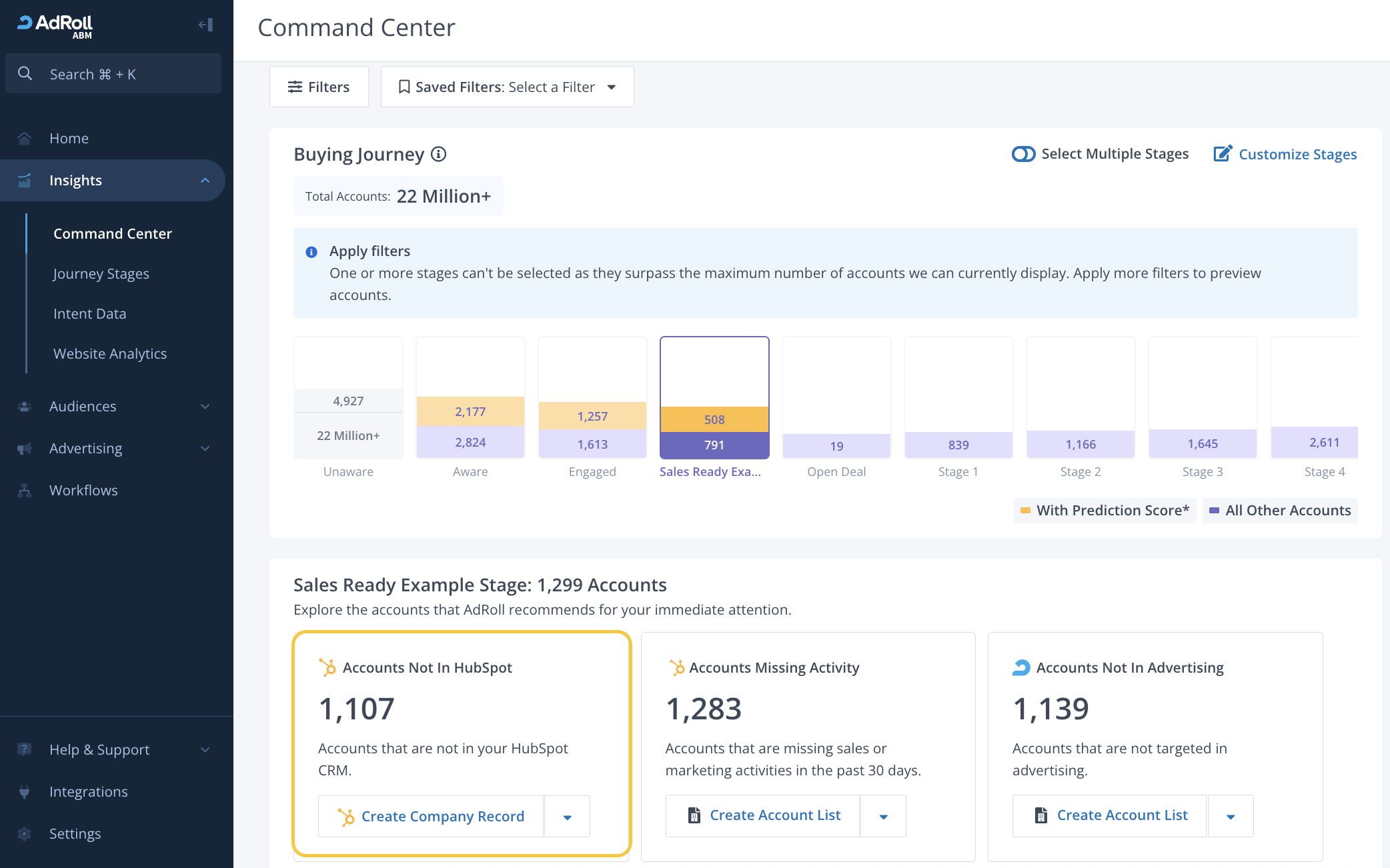Click the AdRoll ABM logo
This screenshot has height=868, width=1390.
pyautogui.click(x=55, y=27)
